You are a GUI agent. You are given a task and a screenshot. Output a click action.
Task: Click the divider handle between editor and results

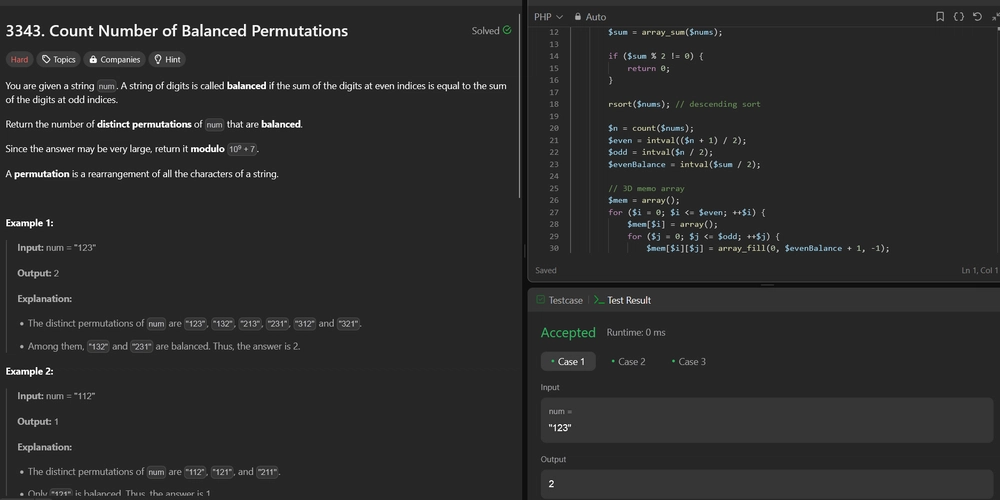(767, 284)
